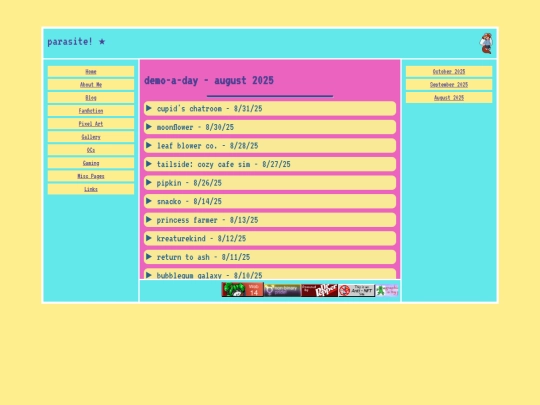The image size is (540, 405).
Task: View the September 2025 archive
Action: click(x=449, y=85)
